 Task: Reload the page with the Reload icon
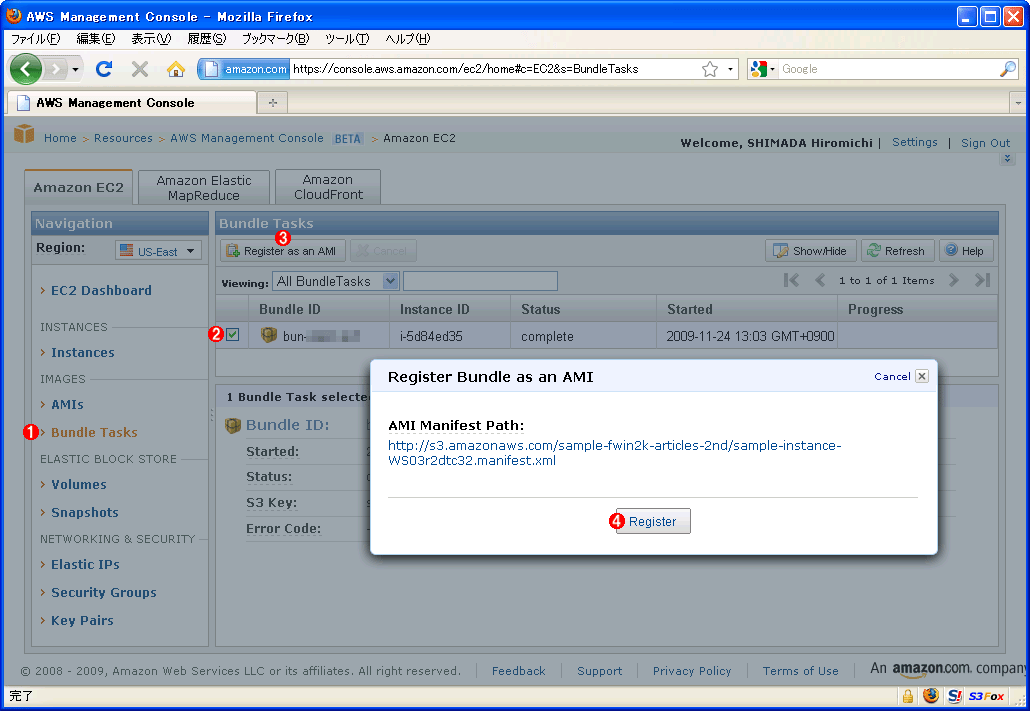(x=104, y=68)
